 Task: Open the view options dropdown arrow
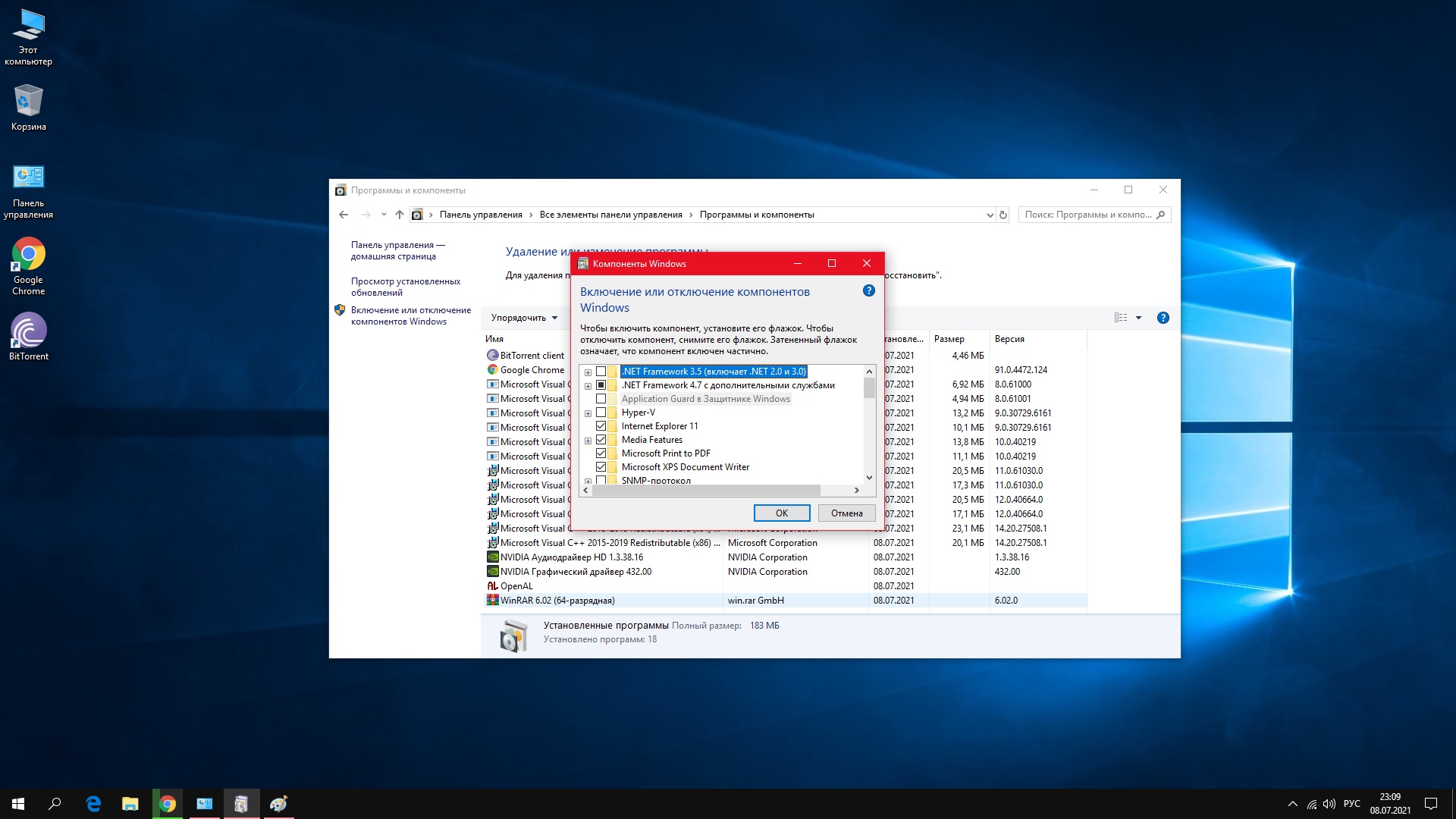coord(1138,318)
